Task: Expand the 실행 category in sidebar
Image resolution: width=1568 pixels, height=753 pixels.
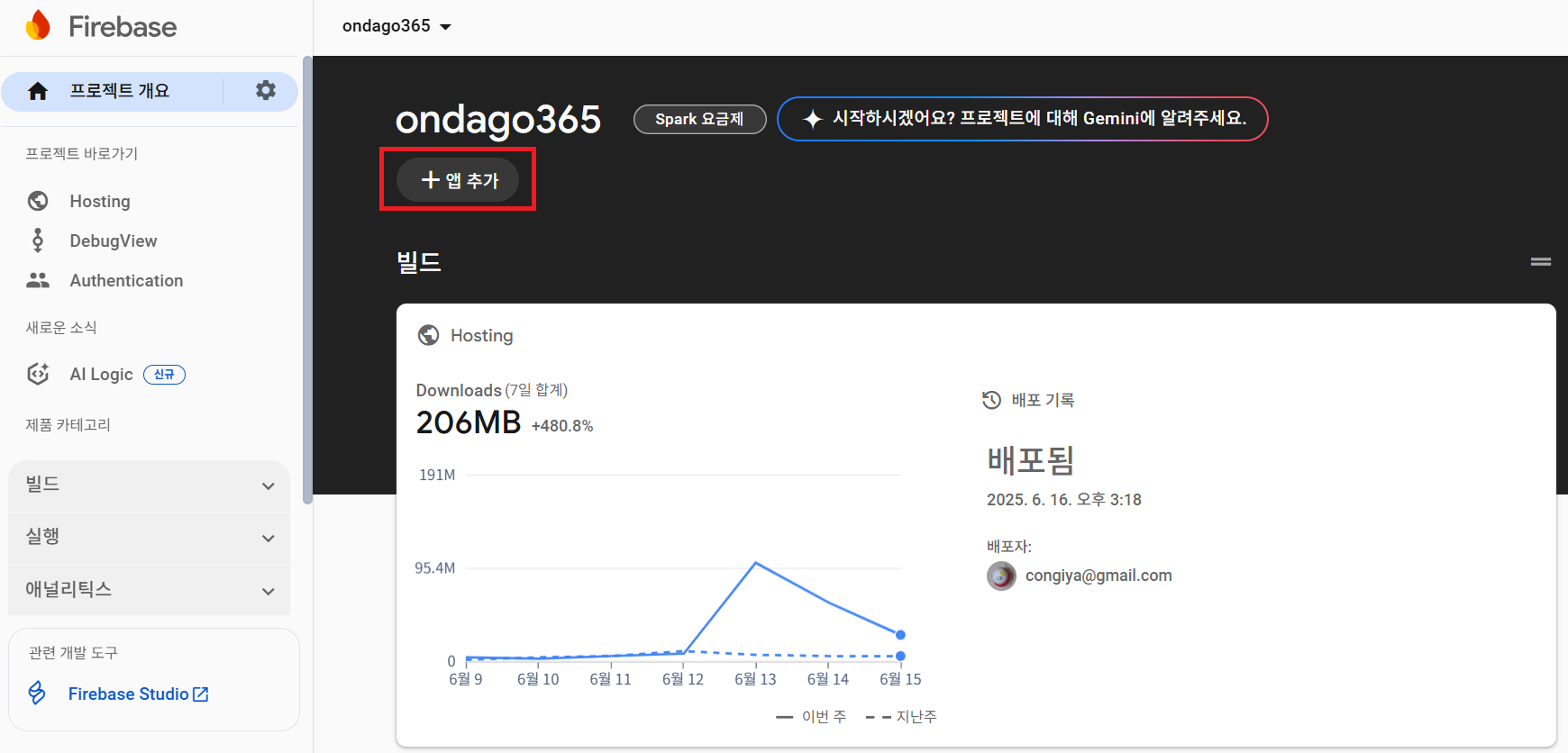Action: click(x=149, y=538)
